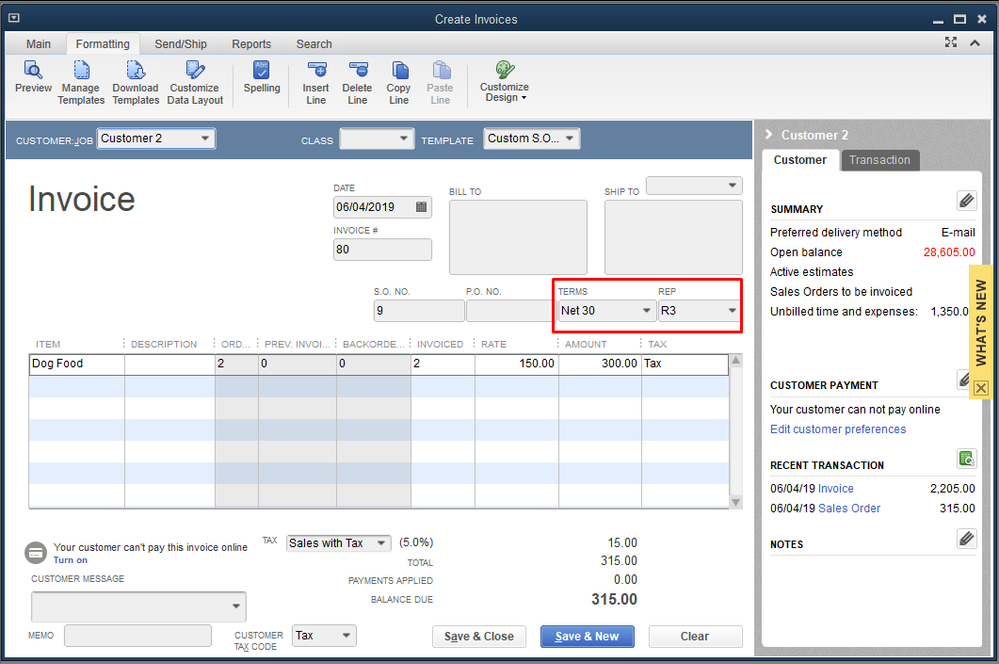999x664 pixels.
Task: Click Download Templates icon
Action: click(x=136, y=69)
